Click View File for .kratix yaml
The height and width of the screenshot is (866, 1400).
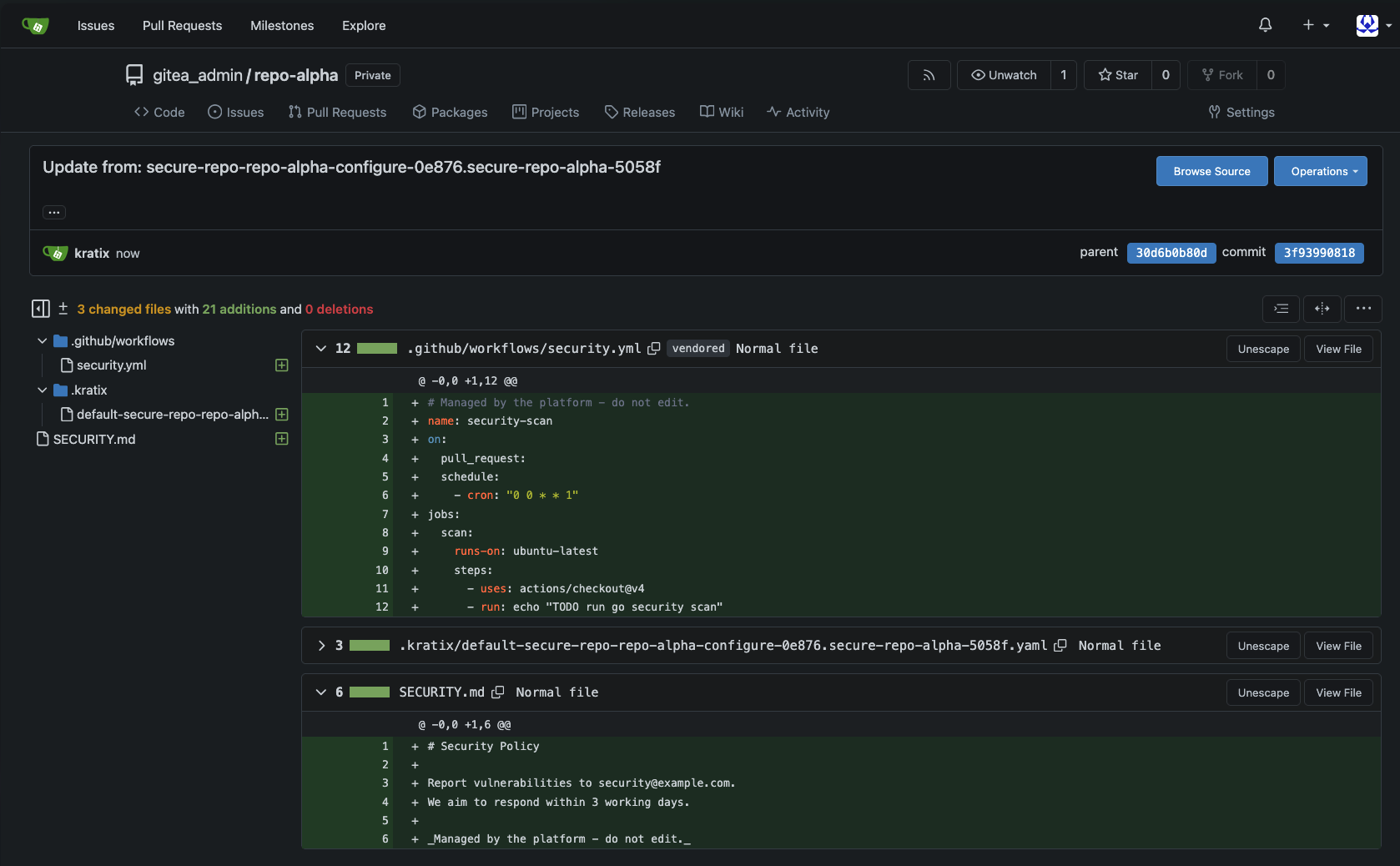(x=1338, y=646)
